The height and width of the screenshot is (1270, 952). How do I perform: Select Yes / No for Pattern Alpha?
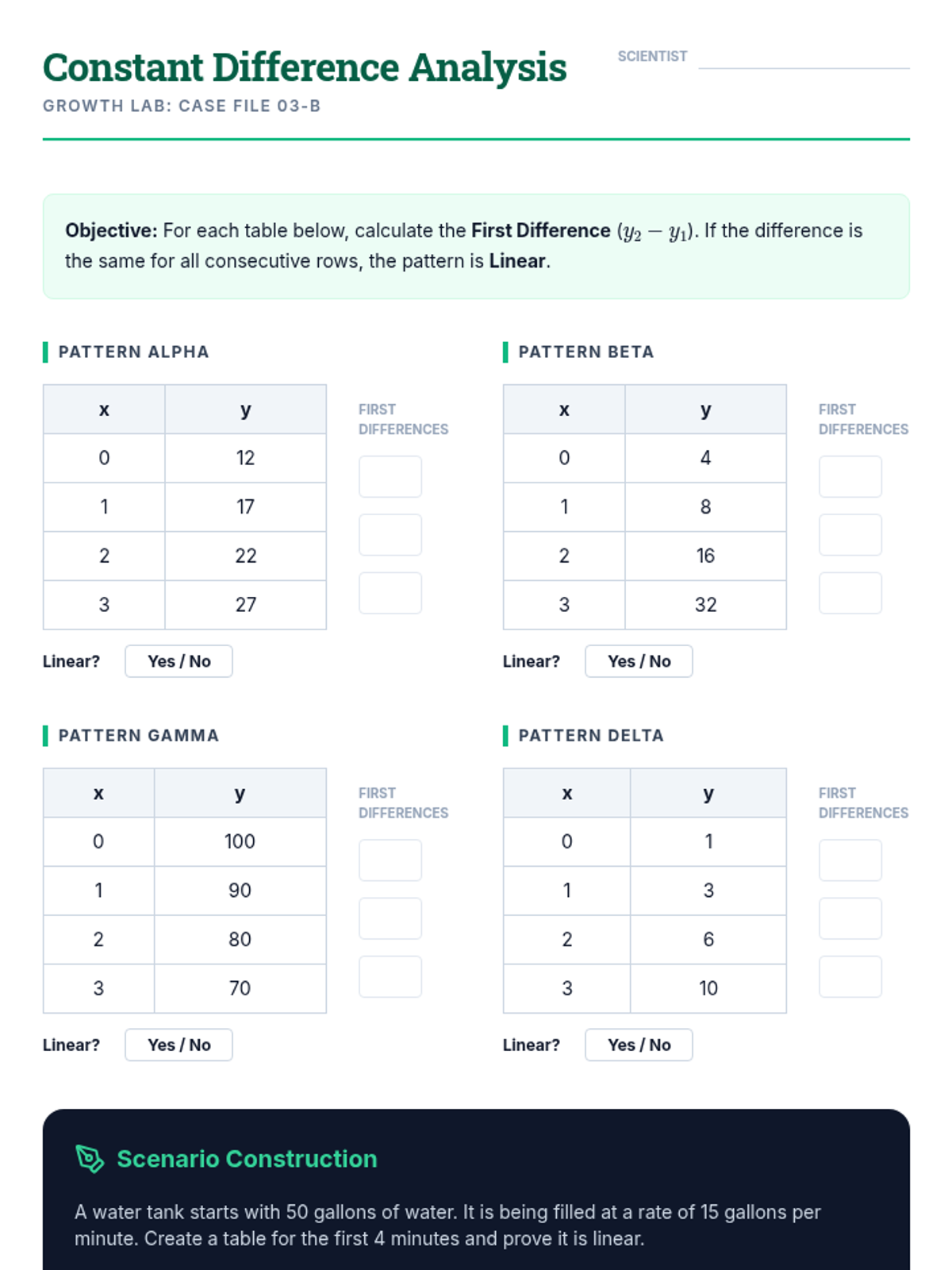(x=178, y=661)
